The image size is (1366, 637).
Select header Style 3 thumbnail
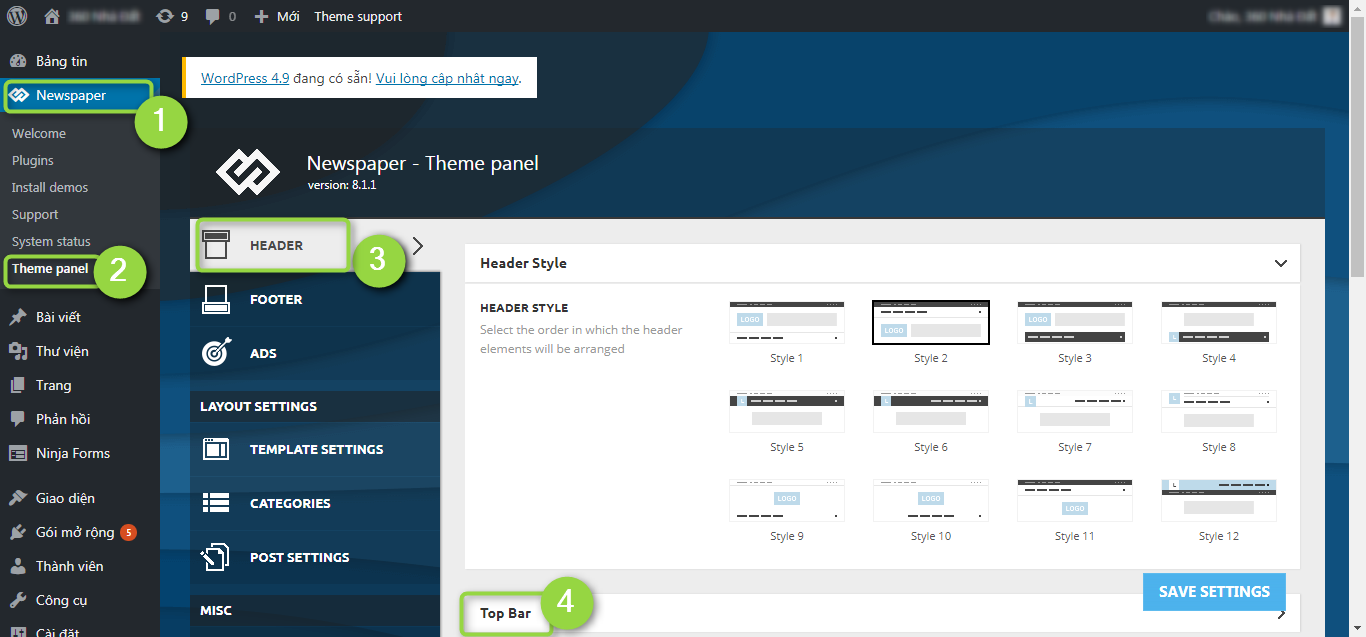click(1075, 322)
